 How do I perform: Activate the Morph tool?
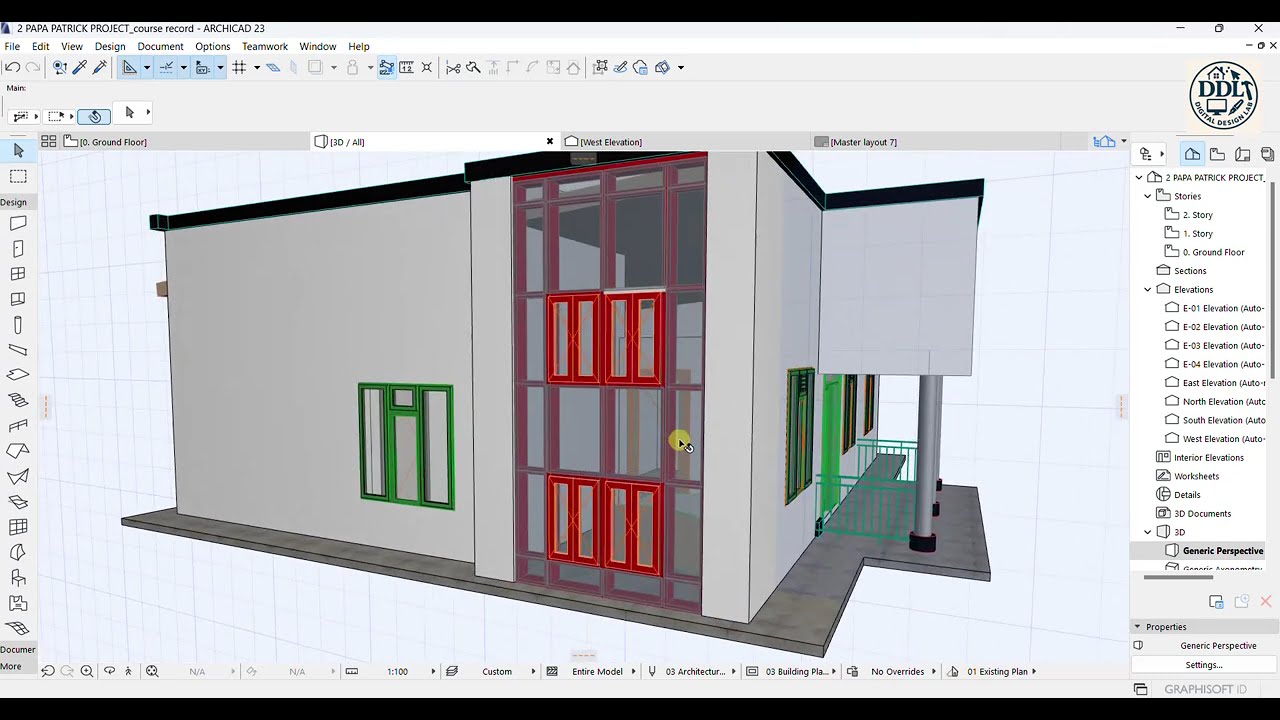tap(18, 552)
